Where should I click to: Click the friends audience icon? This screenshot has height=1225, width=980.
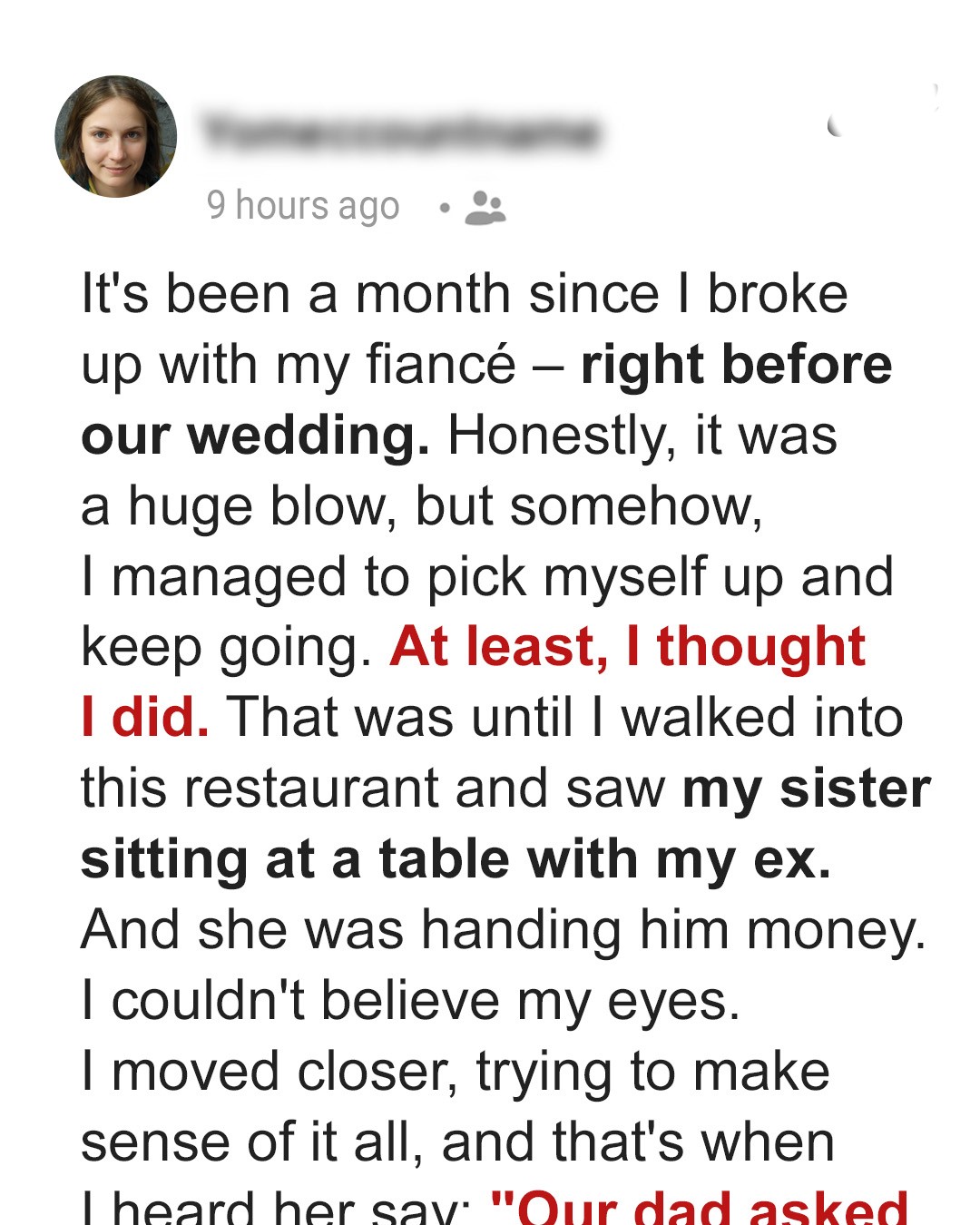[x=485, y=207]
